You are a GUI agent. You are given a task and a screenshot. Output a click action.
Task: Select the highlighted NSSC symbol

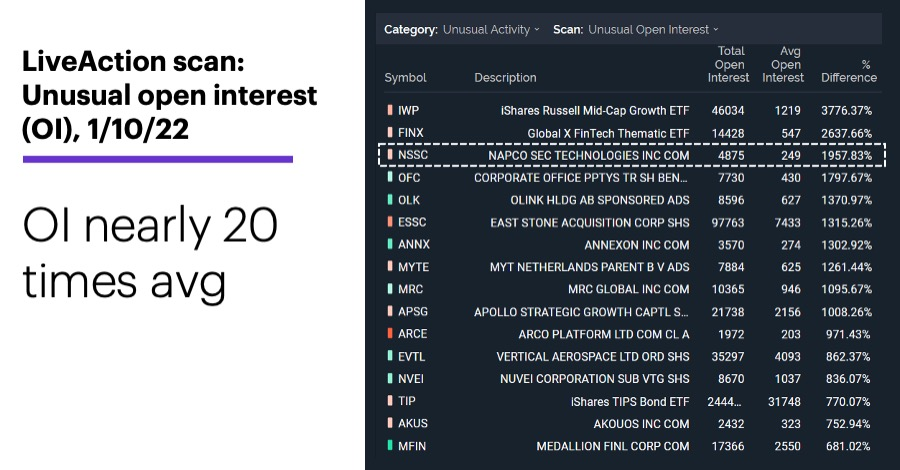(413, 155)
